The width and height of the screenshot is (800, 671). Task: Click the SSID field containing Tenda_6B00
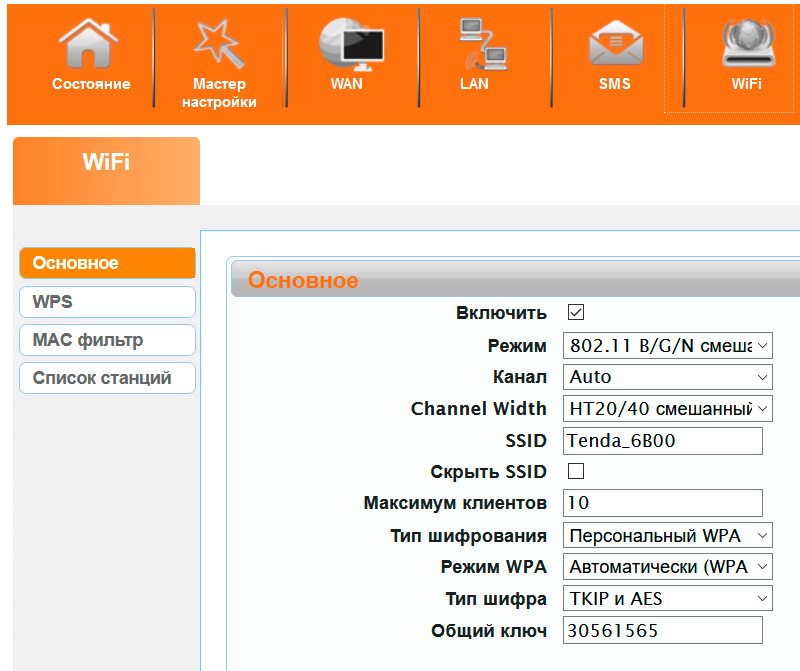pyautogui.click(x=662, y=441)
